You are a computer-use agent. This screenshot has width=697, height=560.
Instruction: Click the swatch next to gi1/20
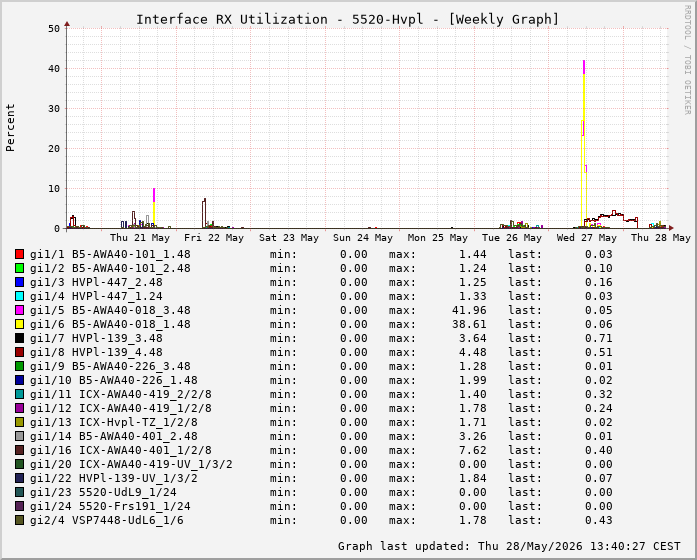(19, 464)
